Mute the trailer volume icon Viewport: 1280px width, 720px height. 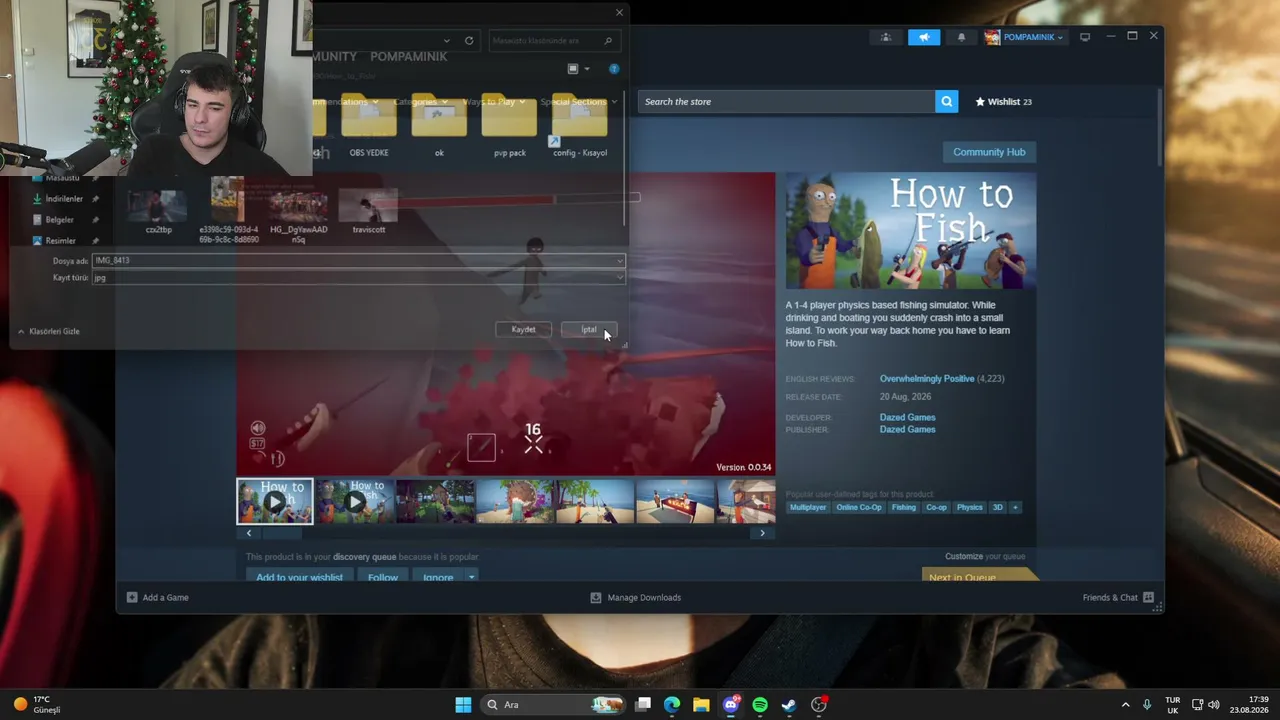tap(258, 428)
